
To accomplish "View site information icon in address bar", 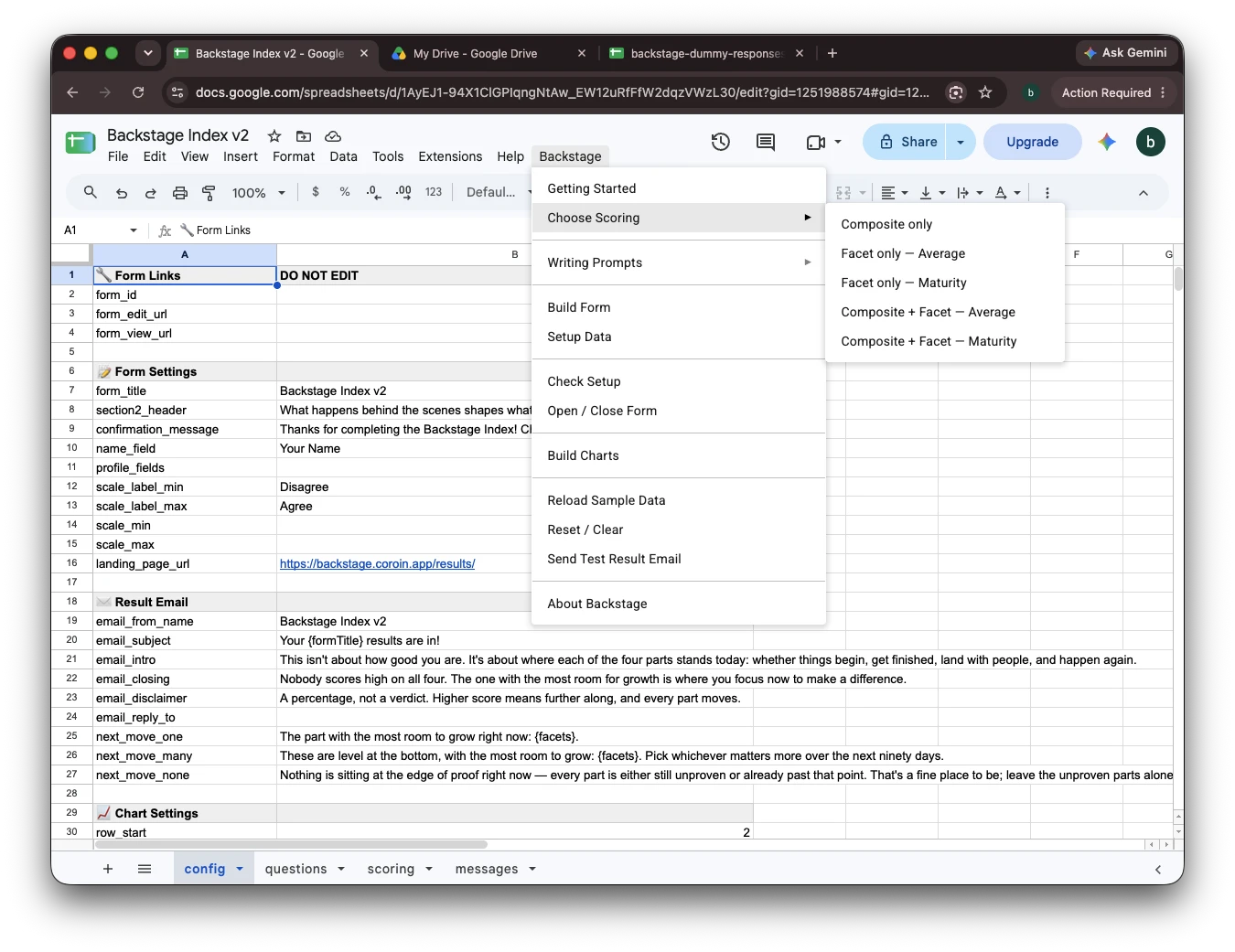I will 177,92.
